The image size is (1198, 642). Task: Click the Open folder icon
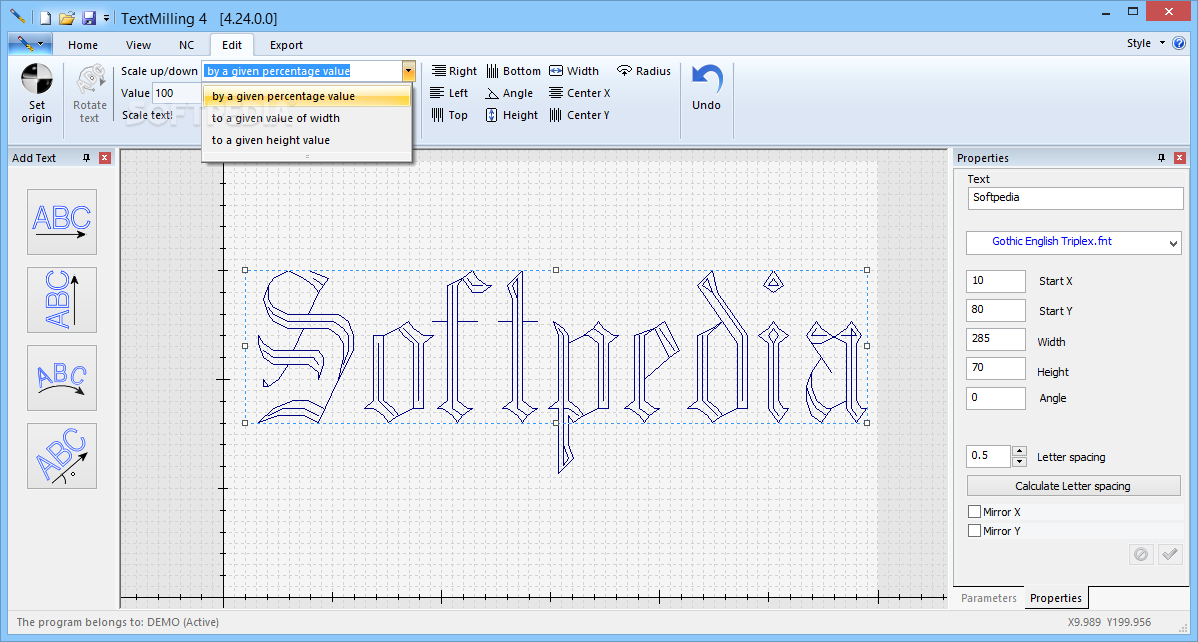click(67, 17)
